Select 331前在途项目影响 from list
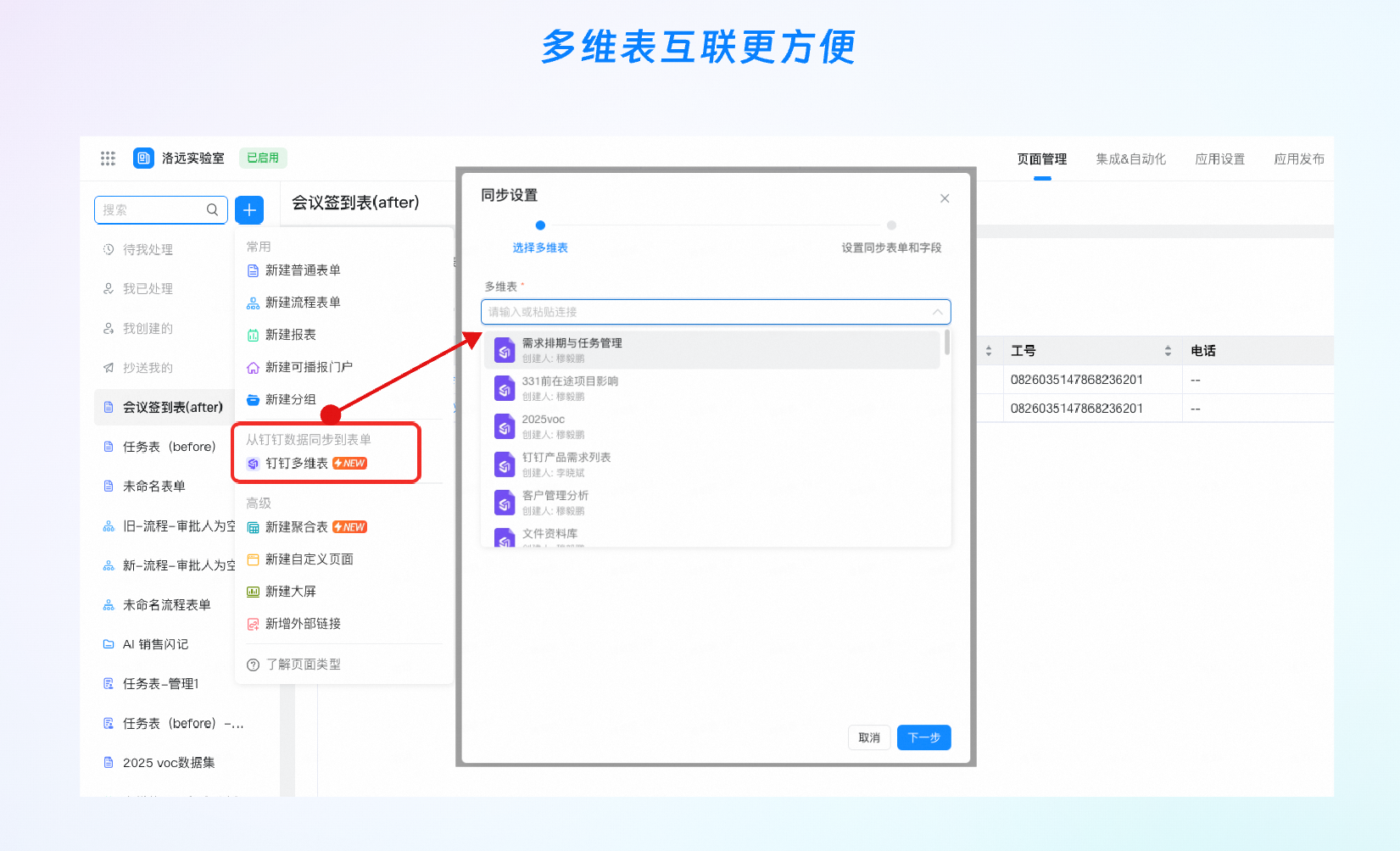 point(712,388)
